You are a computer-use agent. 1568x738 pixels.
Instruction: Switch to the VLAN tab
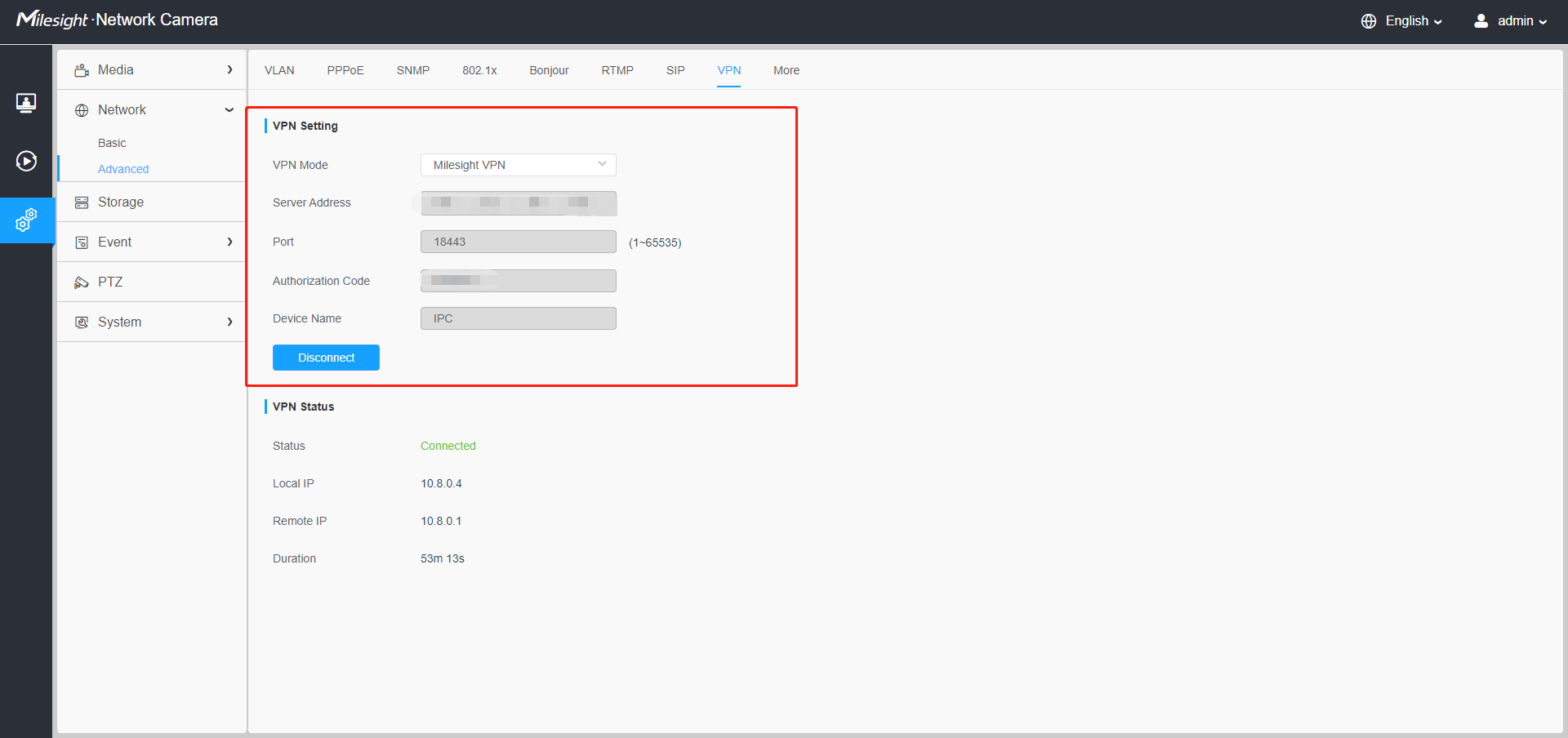point(279,70)
